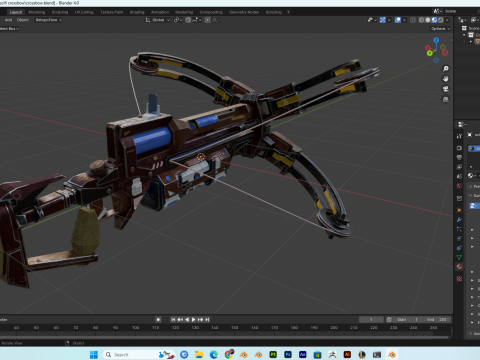Play the animation in reverse
Screen dimensions: 480x360
pos(187,319)
